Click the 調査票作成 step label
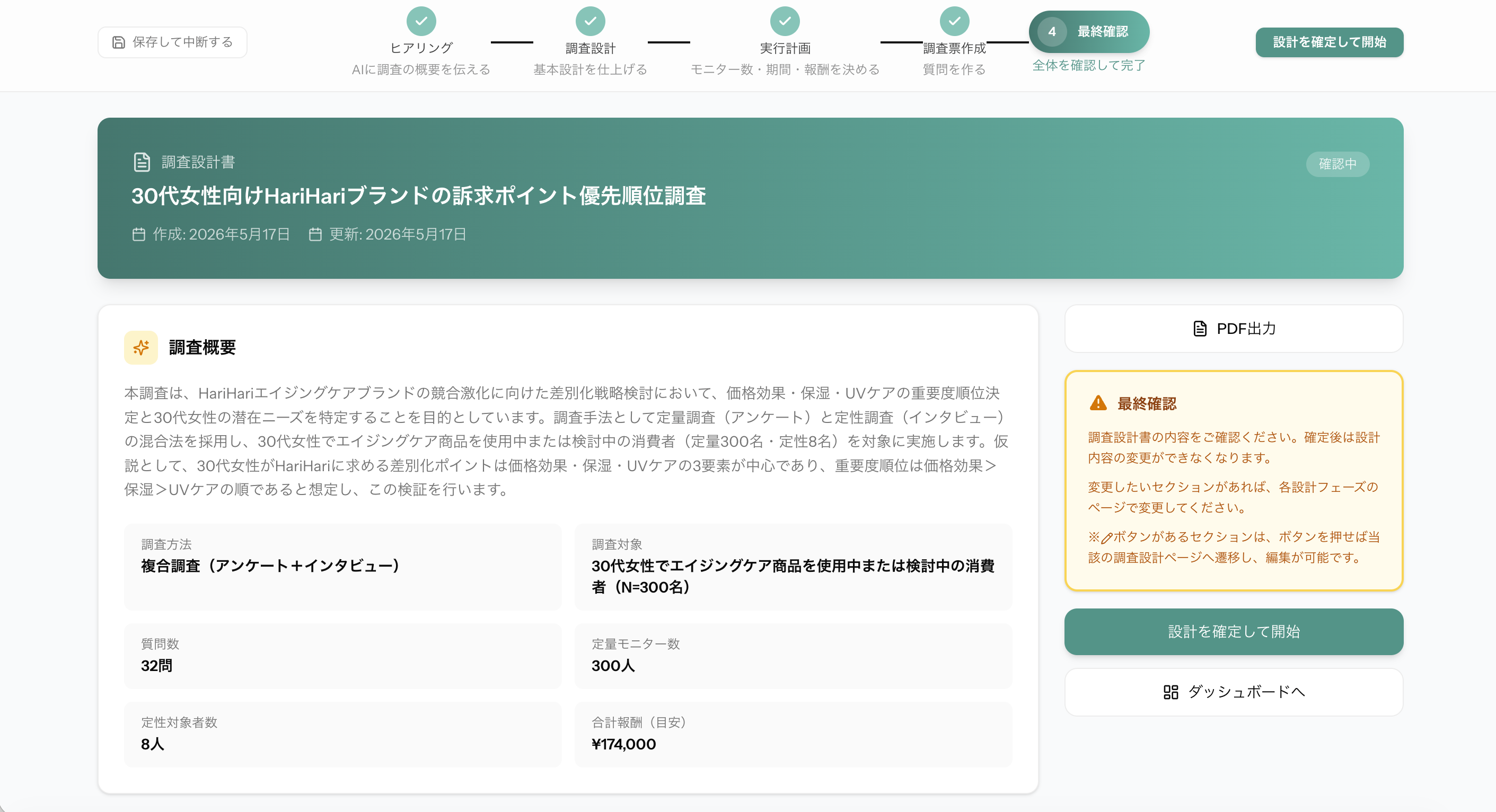 coord(954,48)
